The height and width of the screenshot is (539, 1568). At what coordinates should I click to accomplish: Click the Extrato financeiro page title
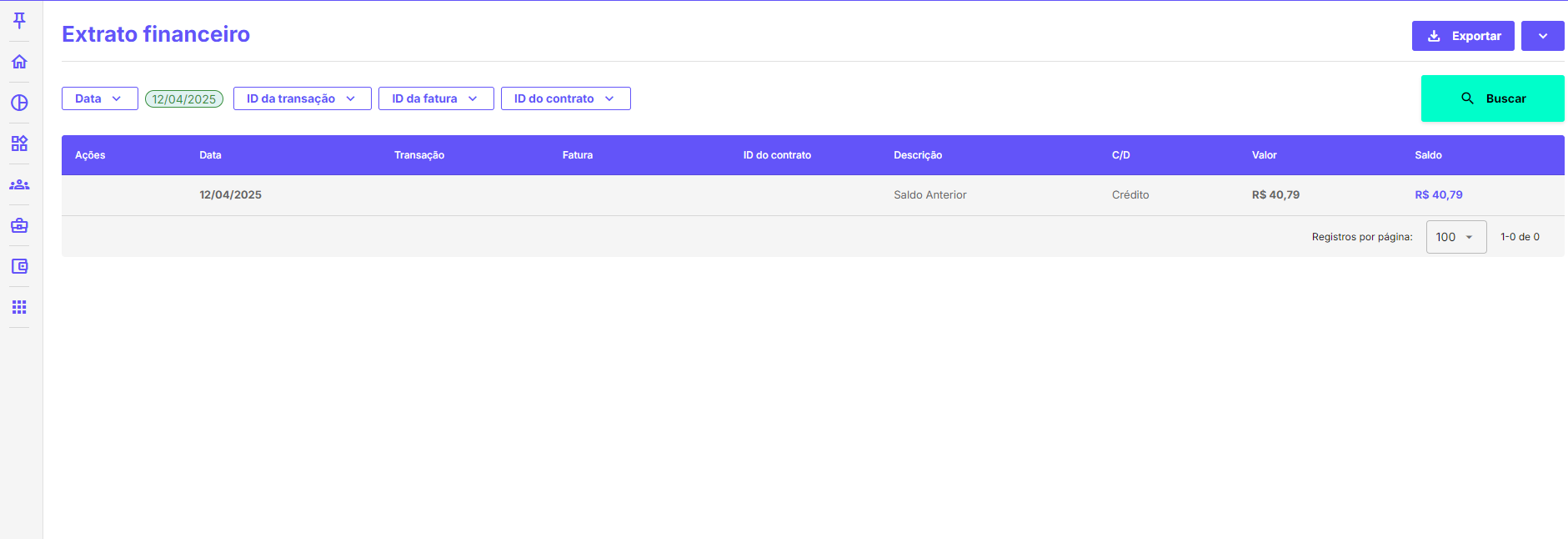point(156,34)
